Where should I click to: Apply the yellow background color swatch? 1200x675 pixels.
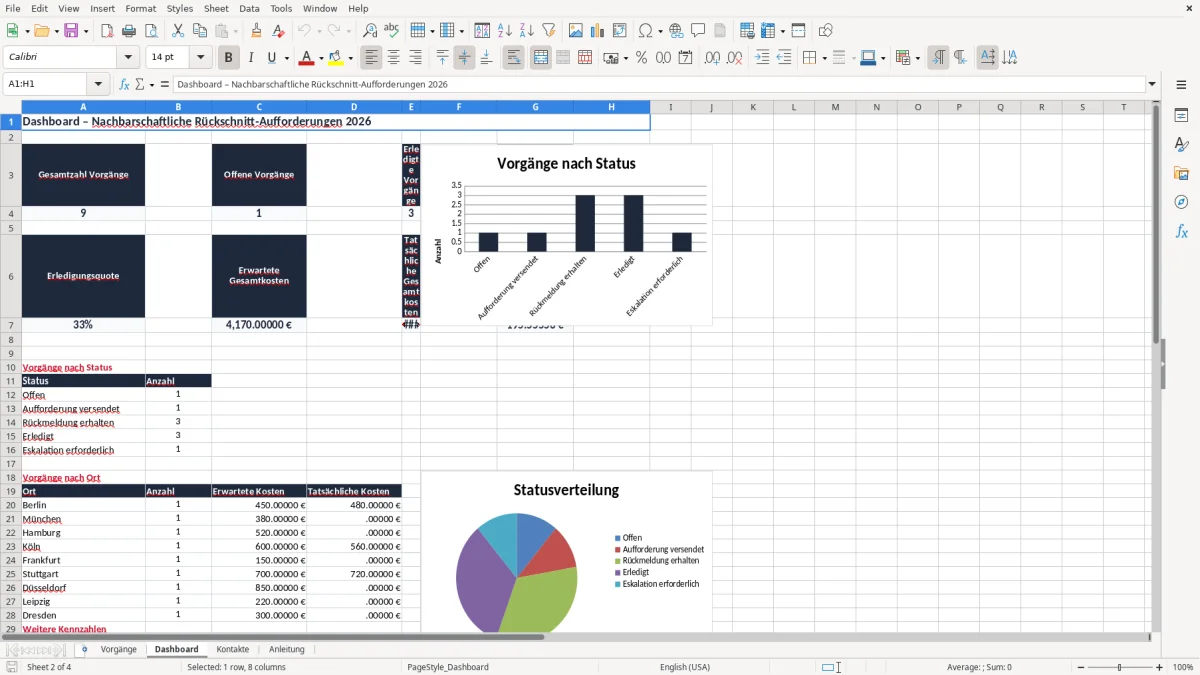pos(336,58)
